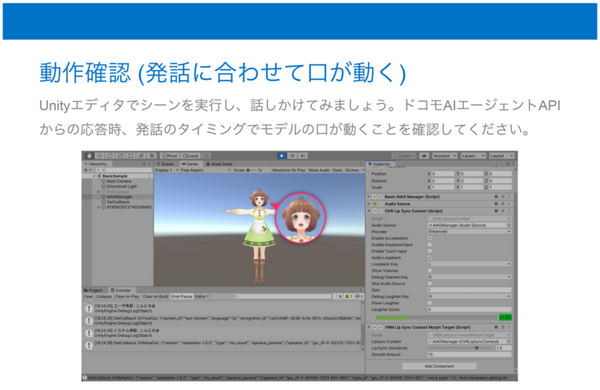600x390 pixels.
Task: Open the Account dropdown
Action: click(x=445, y=156)
